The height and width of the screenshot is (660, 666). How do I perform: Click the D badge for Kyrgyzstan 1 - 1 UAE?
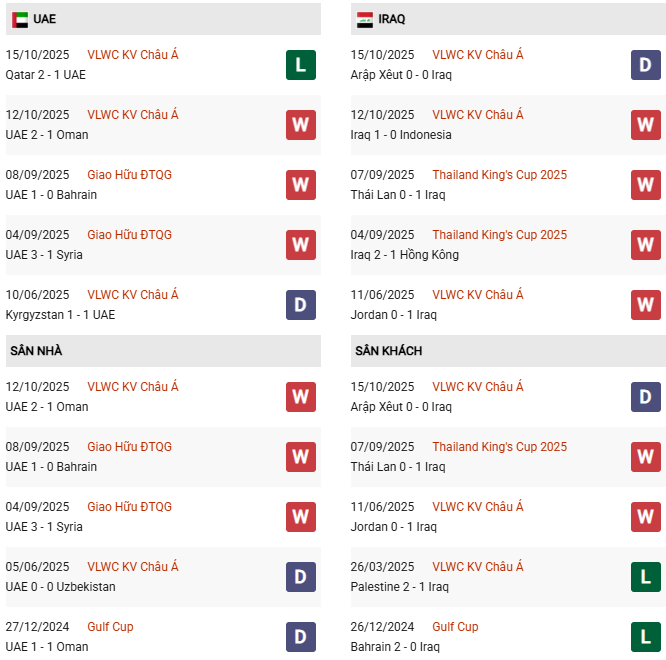click(x=301, y=305)
